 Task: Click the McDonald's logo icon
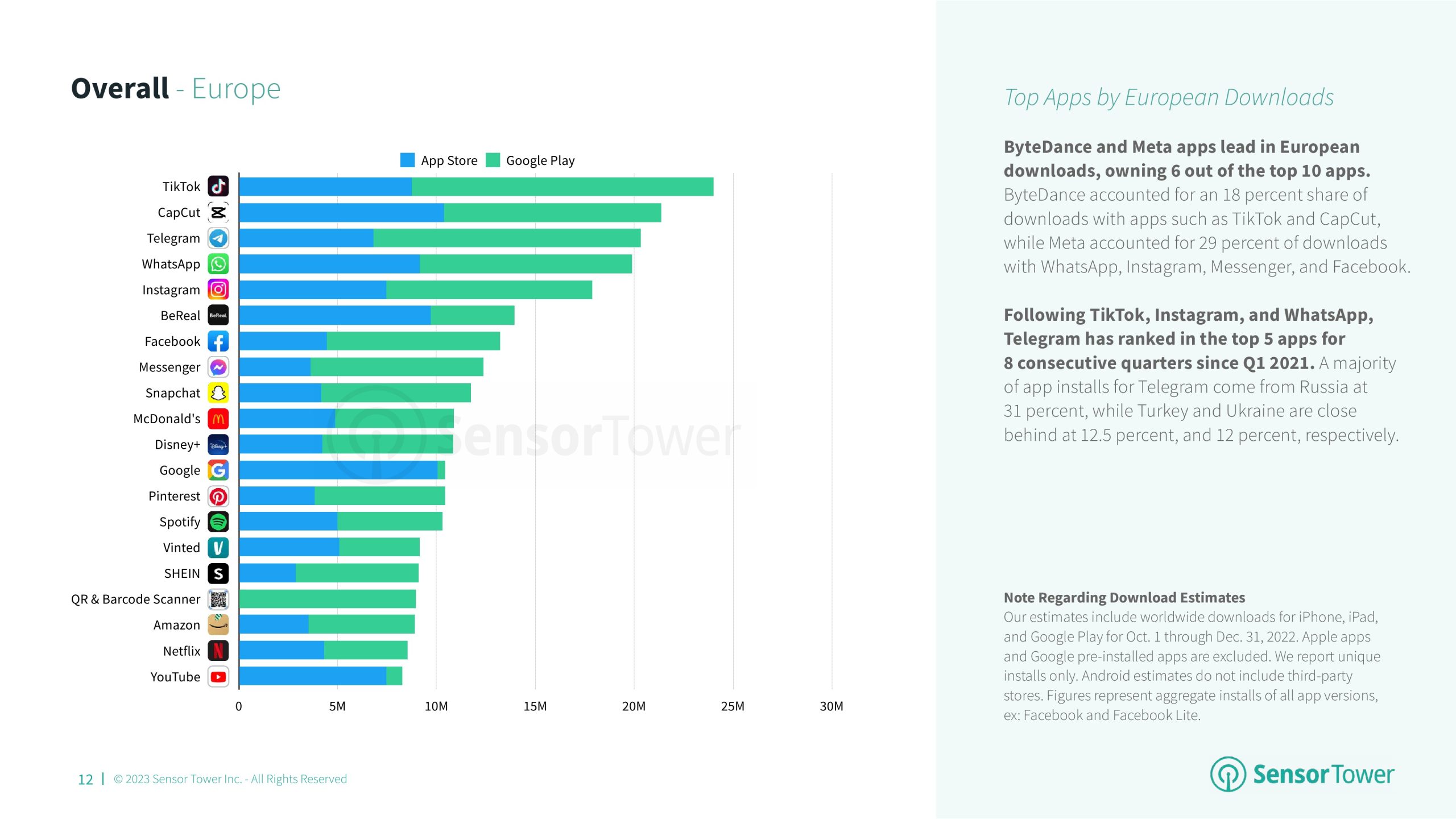218,419
